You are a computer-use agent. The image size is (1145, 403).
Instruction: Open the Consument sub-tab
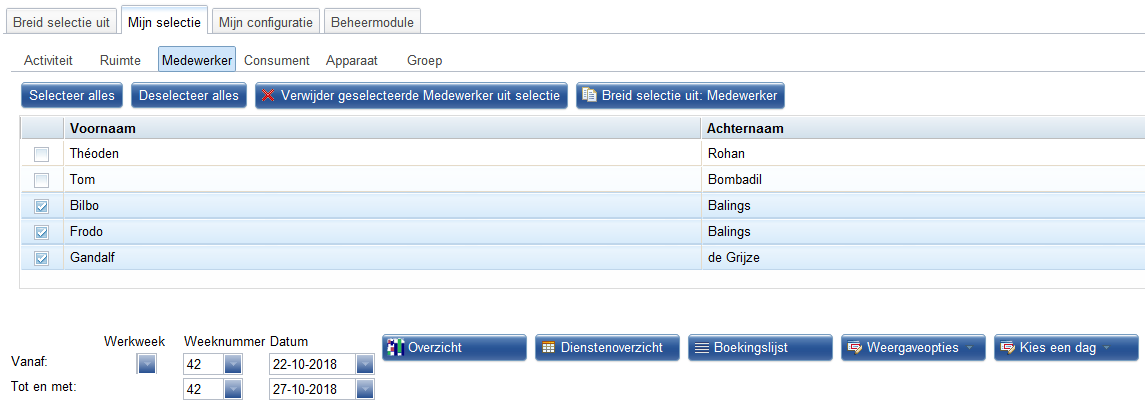click(277, 61)
